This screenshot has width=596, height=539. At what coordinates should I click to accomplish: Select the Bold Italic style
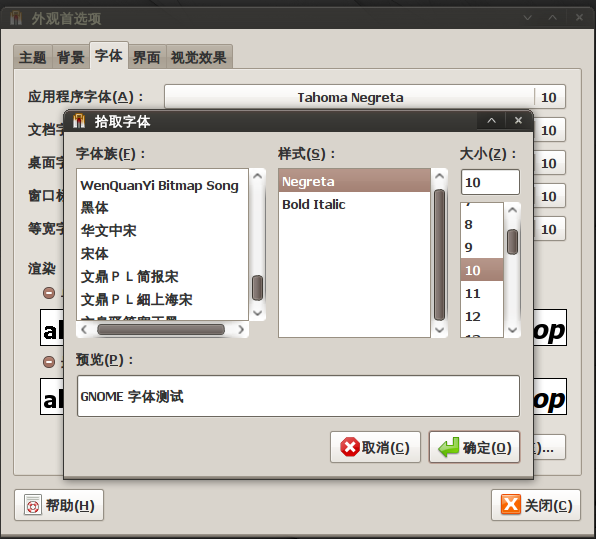coord(354,205)
